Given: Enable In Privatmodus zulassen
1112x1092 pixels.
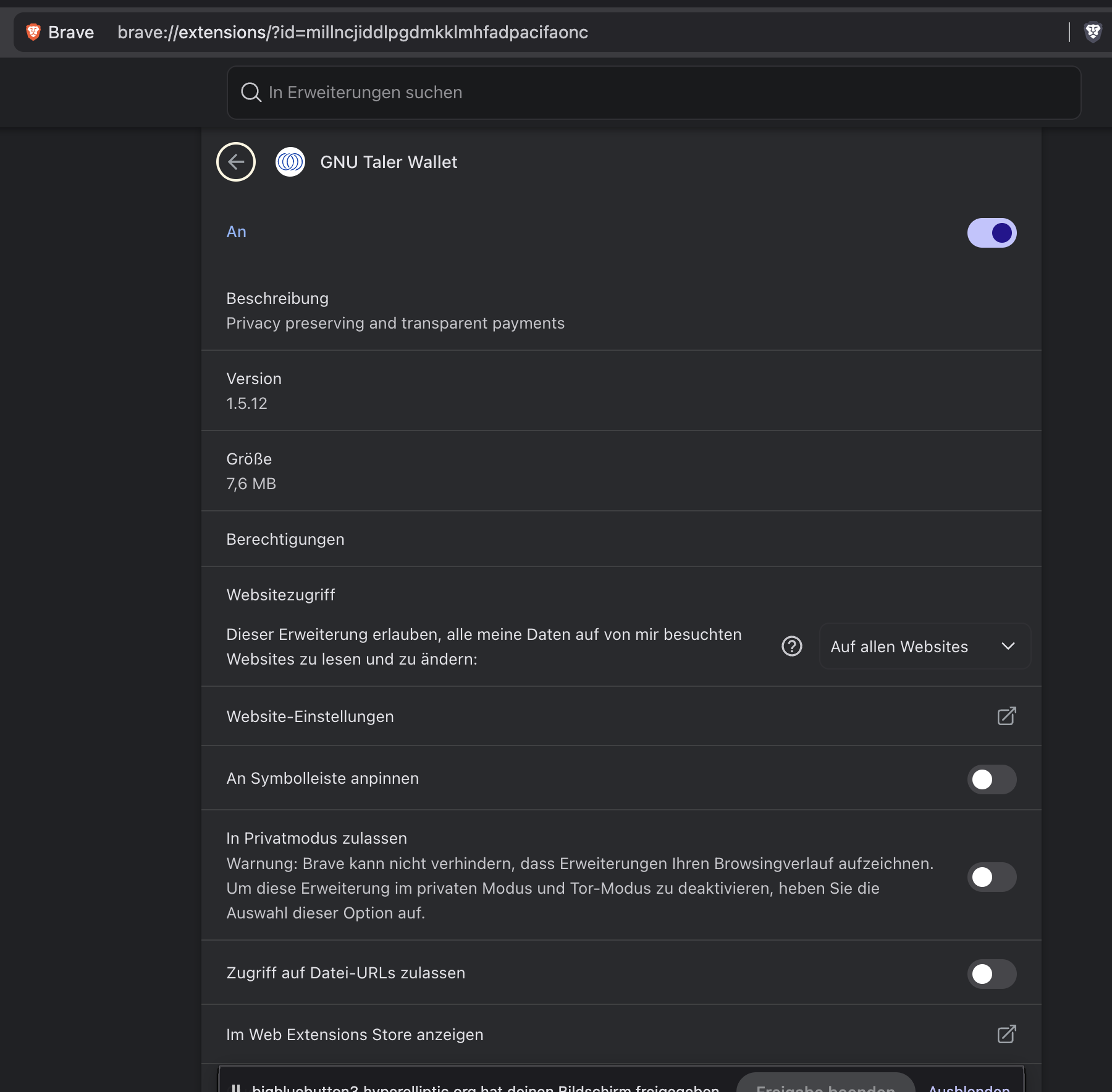Looking at the screenshot, I should [992, 877].
